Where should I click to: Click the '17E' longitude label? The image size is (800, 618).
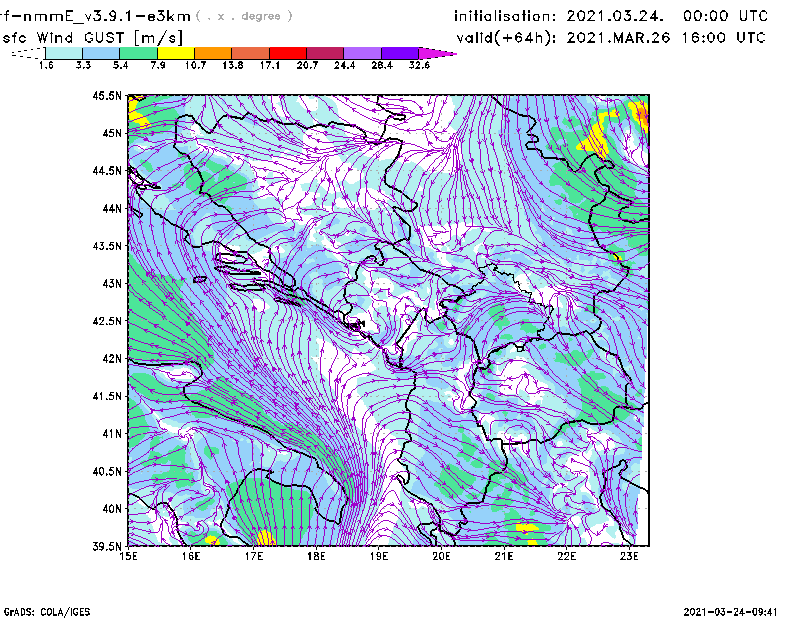(254, 556)
